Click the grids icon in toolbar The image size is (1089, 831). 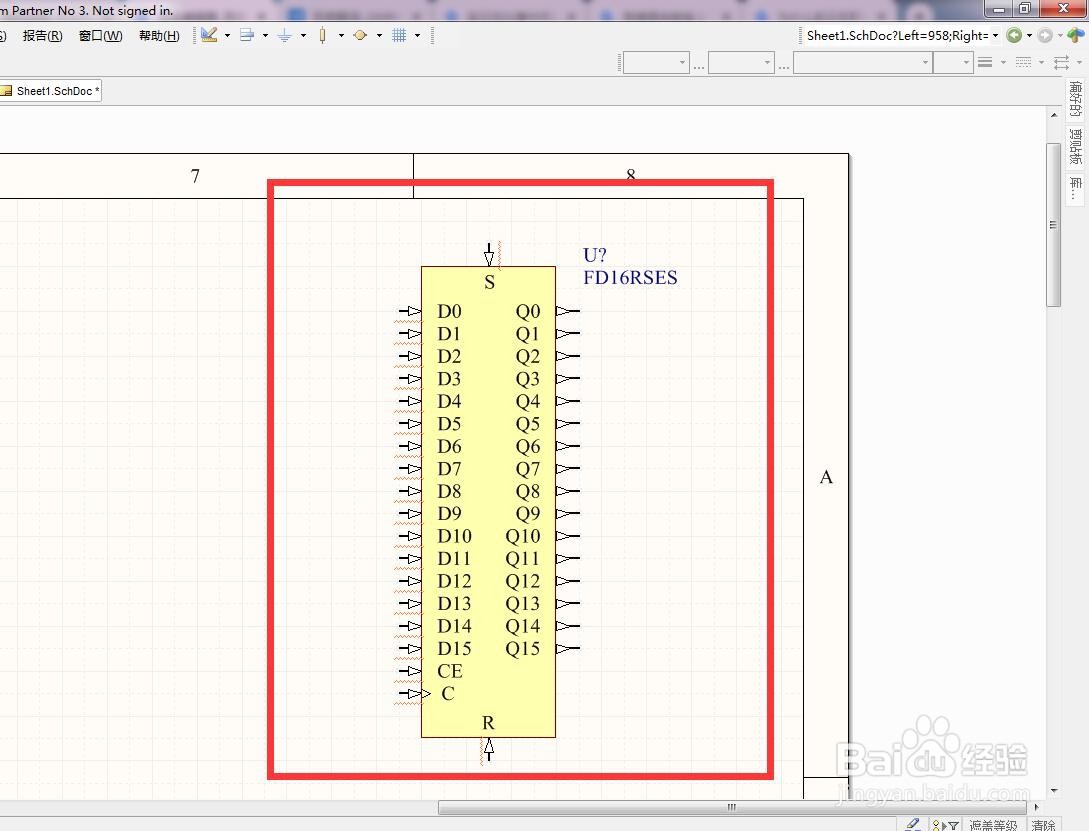tap(399, 35)
